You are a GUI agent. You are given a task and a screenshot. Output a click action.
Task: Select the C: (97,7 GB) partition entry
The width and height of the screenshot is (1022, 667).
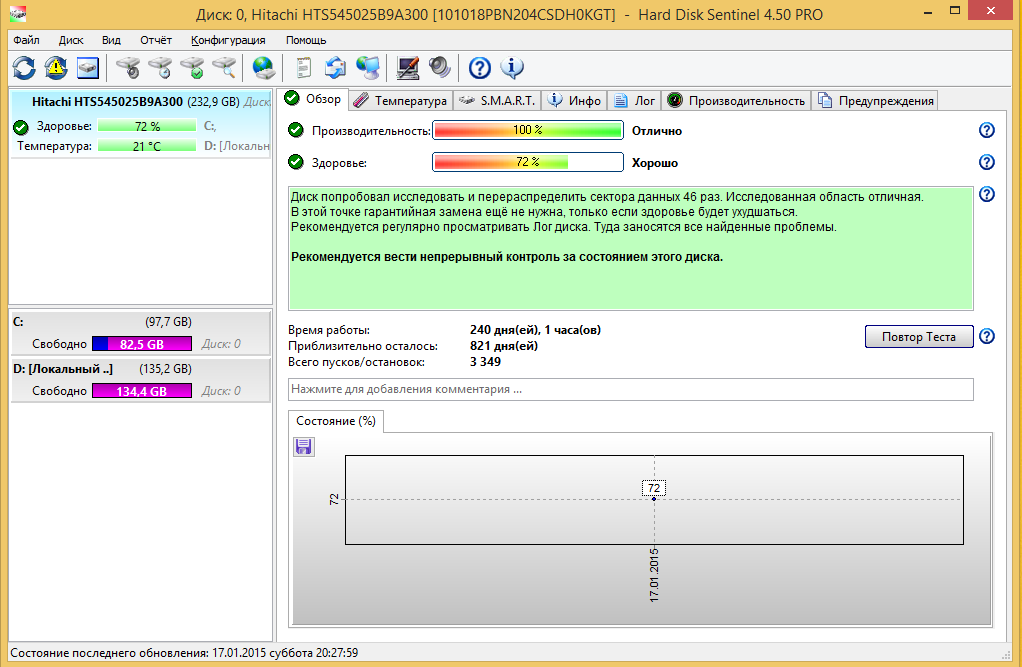[140, 333]
